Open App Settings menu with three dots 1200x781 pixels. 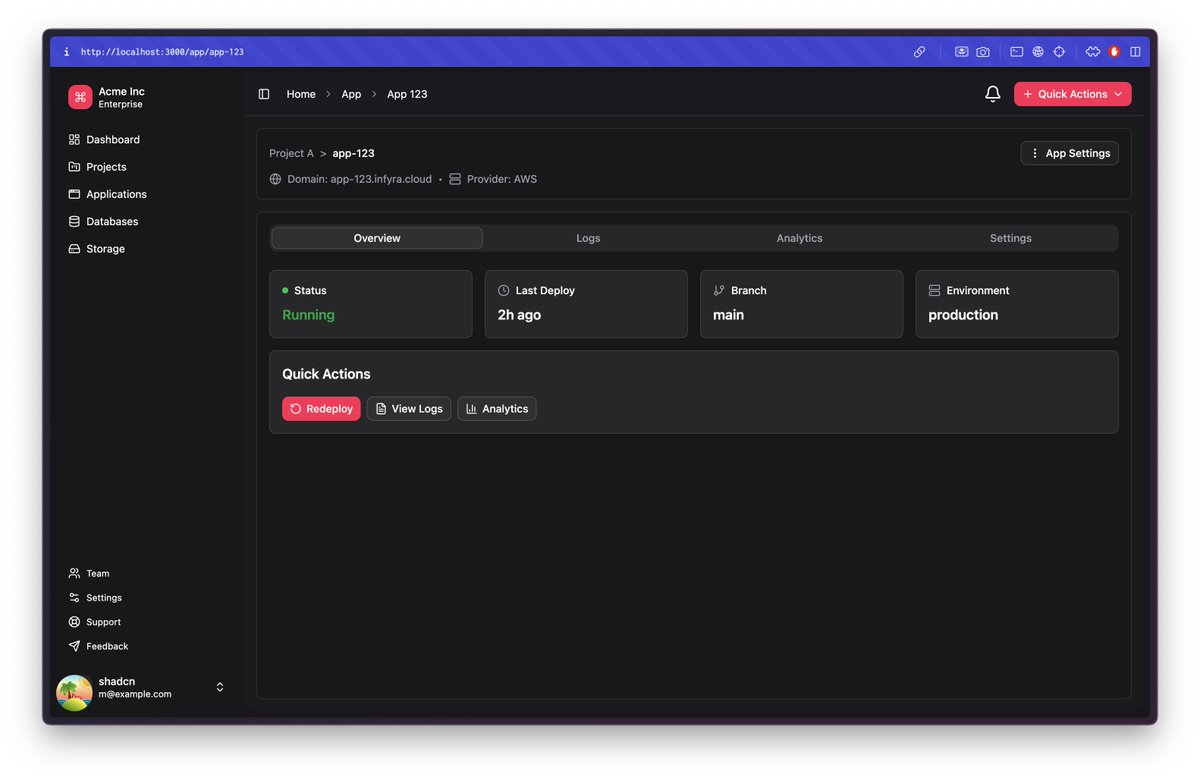1069,153
